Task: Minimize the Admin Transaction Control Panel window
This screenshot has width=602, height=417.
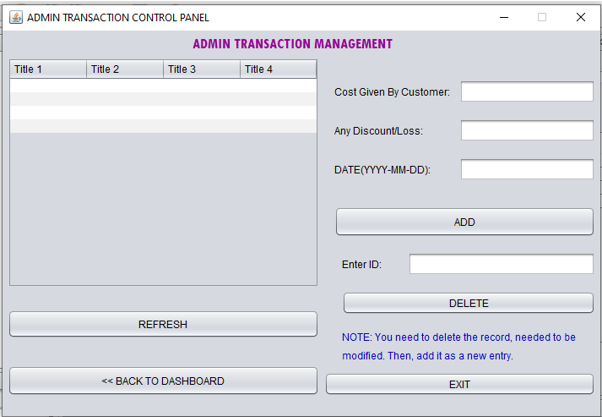Action: 504,17
